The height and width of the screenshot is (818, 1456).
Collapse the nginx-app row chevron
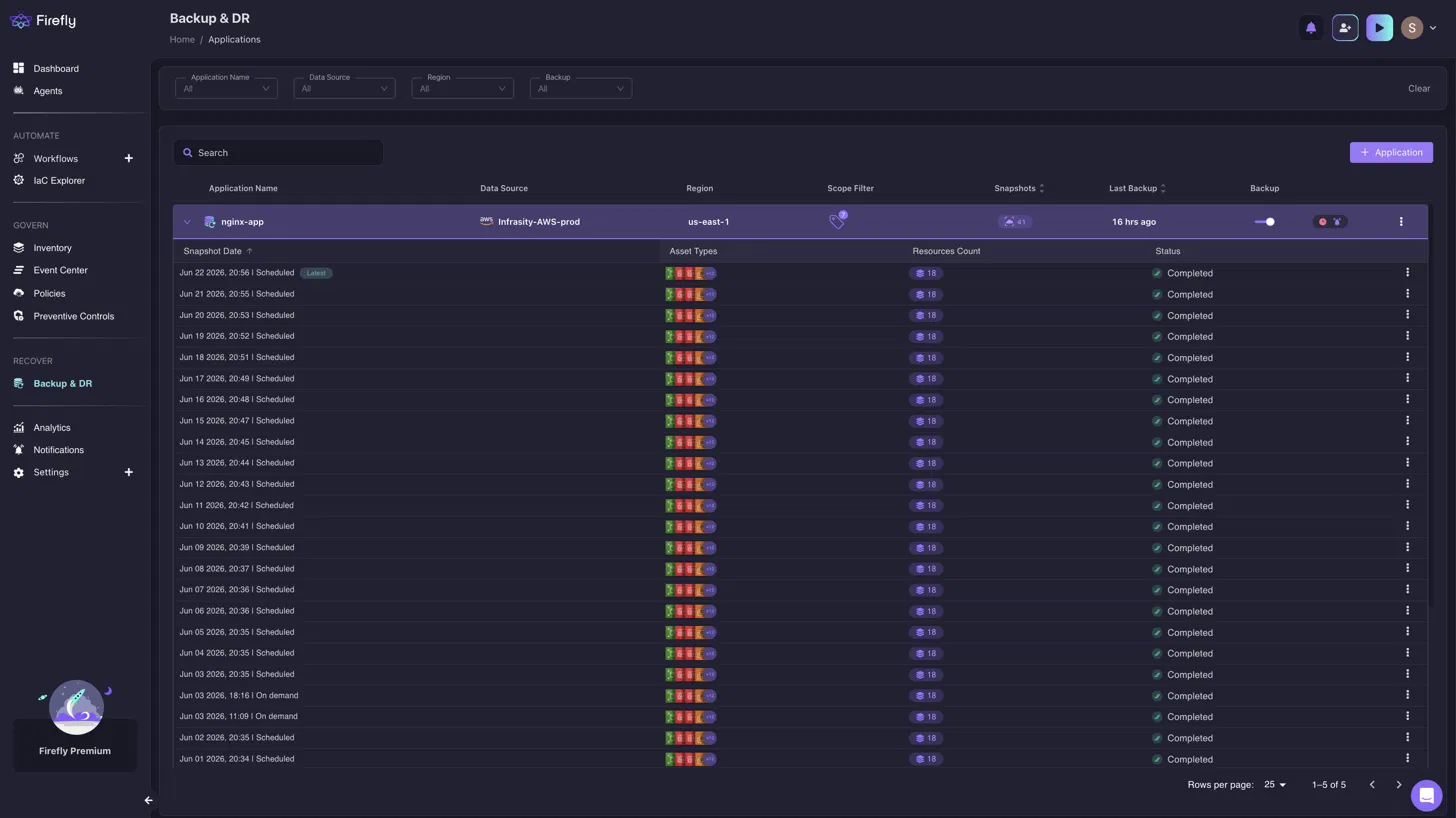pos(187,222)
